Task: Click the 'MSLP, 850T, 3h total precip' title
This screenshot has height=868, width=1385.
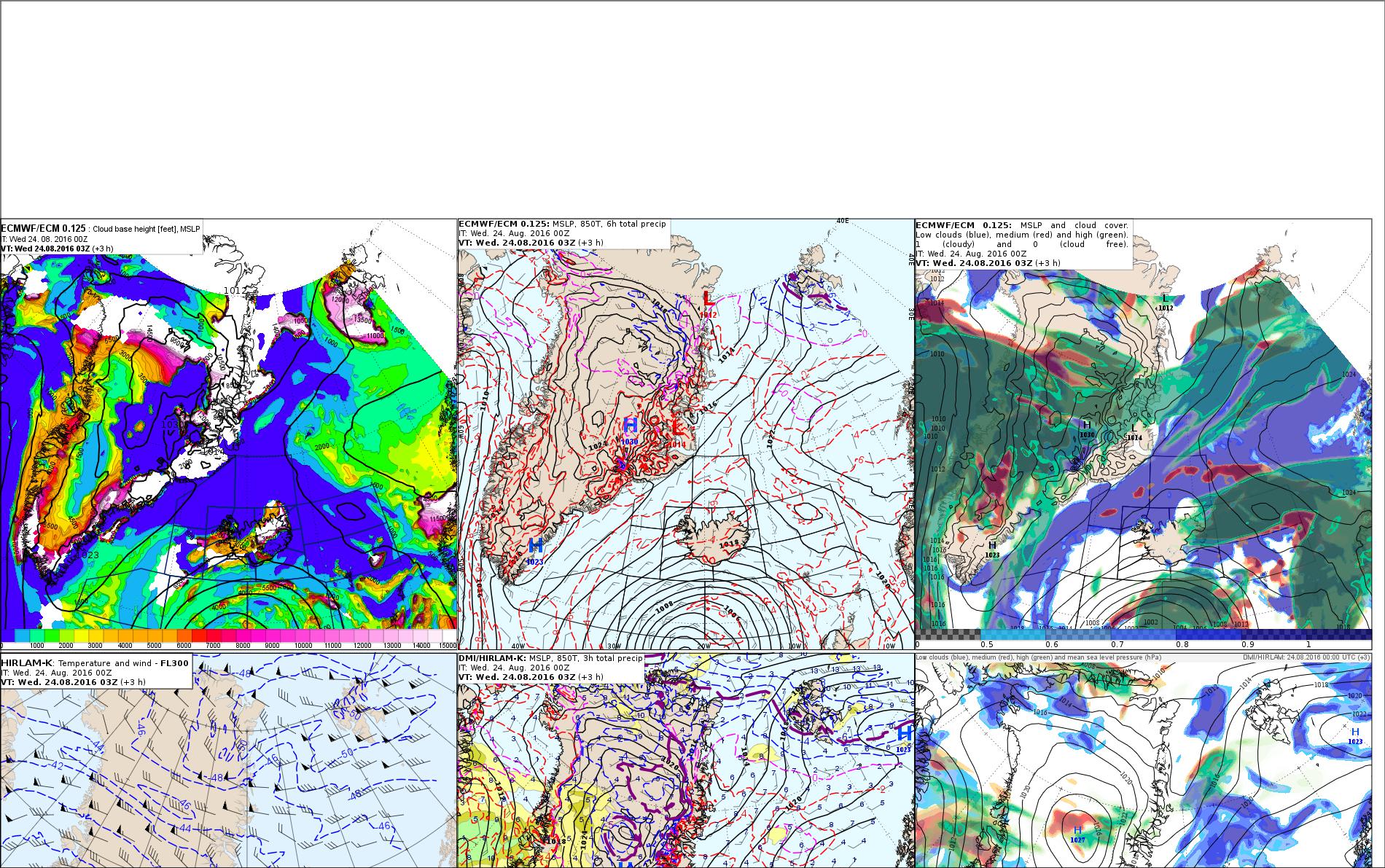Action: [585, 658]
